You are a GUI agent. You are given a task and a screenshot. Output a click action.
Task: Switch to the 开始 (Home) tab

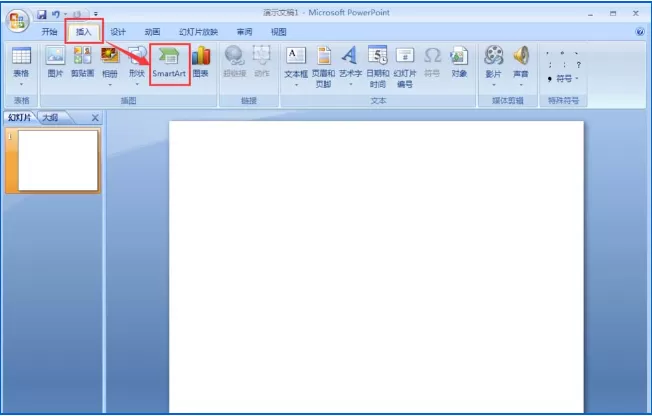pyautogui.click(x=49, y=32)
